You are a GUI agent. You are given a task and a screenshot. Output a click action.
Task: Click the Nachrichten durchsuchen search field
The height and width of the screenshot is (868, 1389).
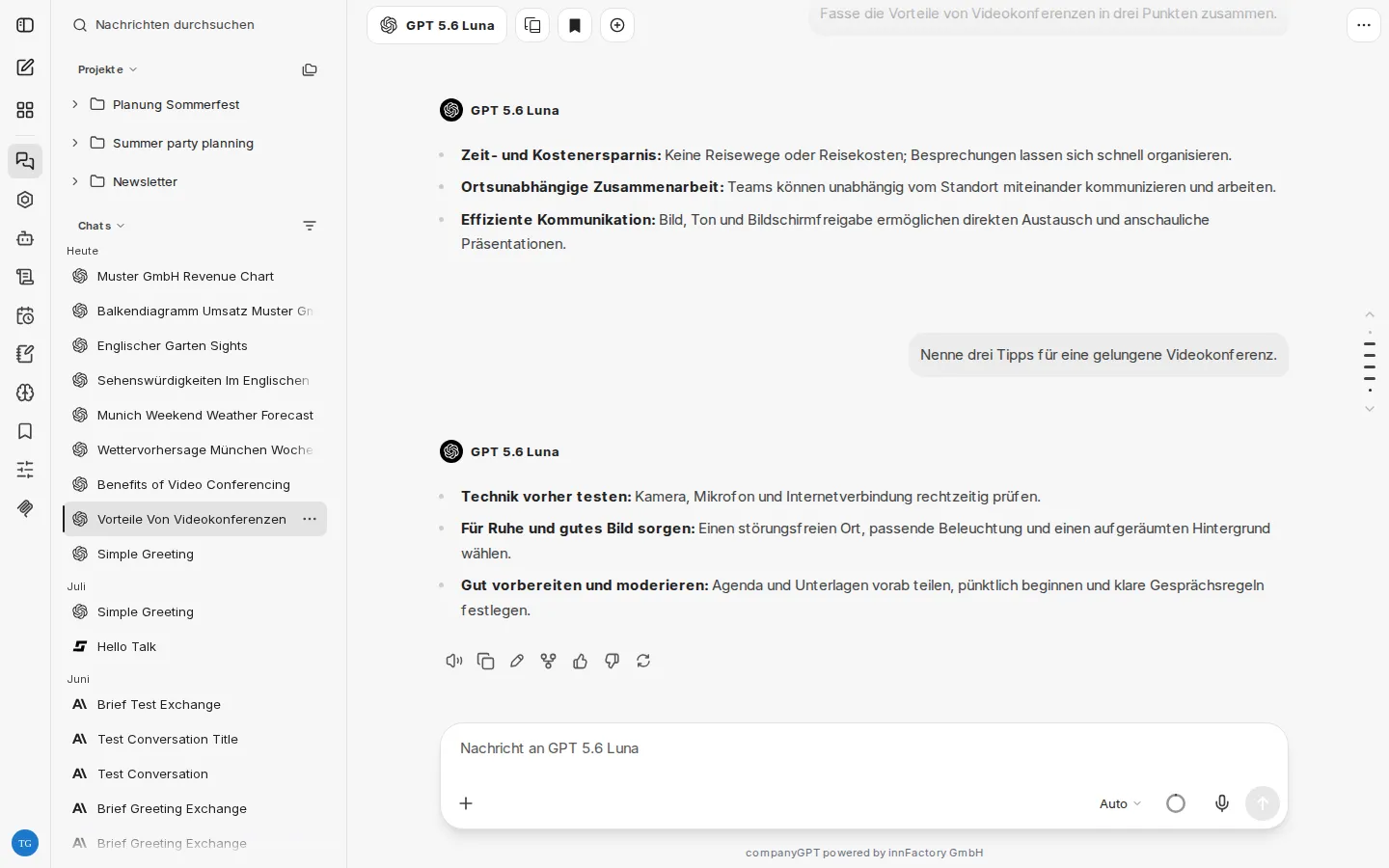click(x=198, y=25)
